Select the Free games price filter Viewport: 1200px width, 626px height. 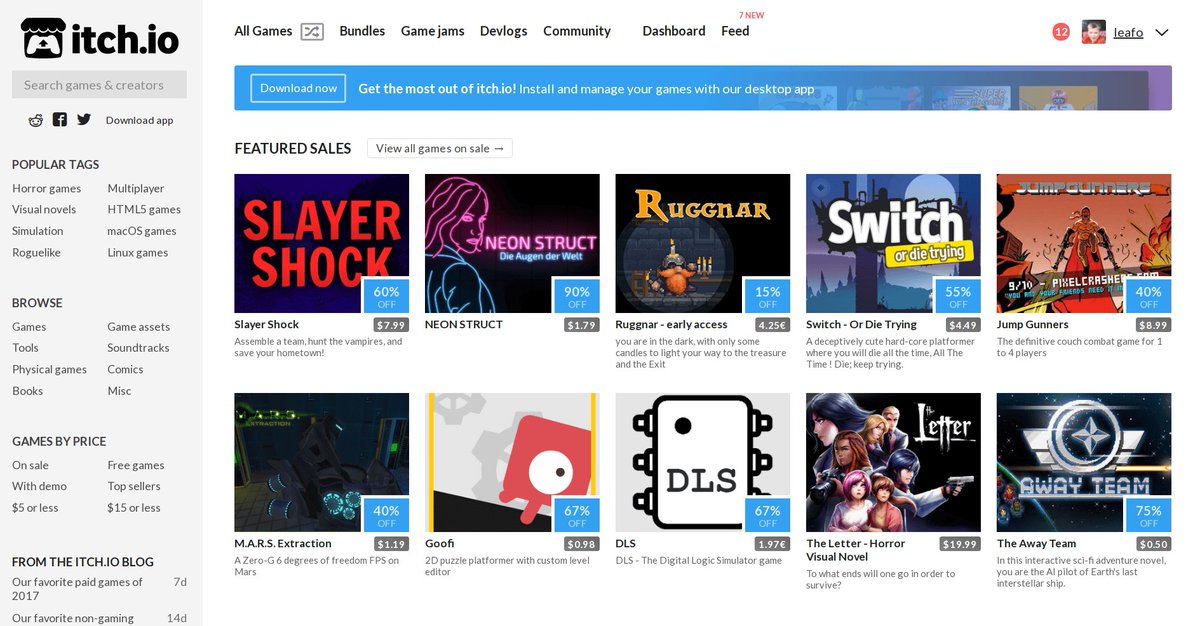click(136, 465)
